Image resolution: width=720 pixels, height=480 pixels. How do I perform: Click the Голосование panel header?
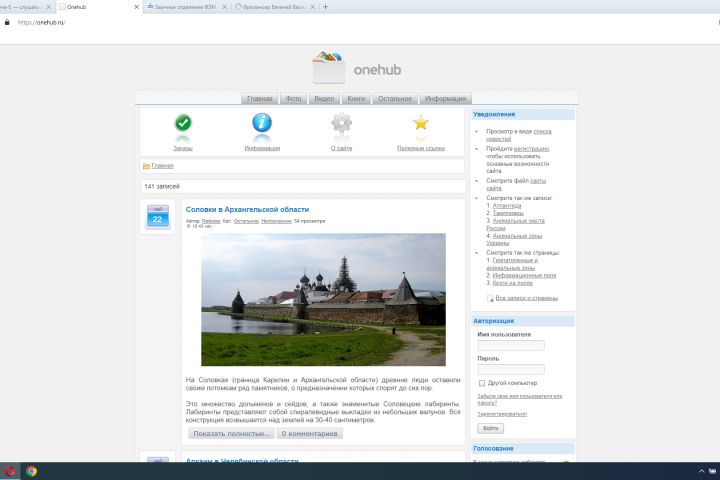(523, 448)
